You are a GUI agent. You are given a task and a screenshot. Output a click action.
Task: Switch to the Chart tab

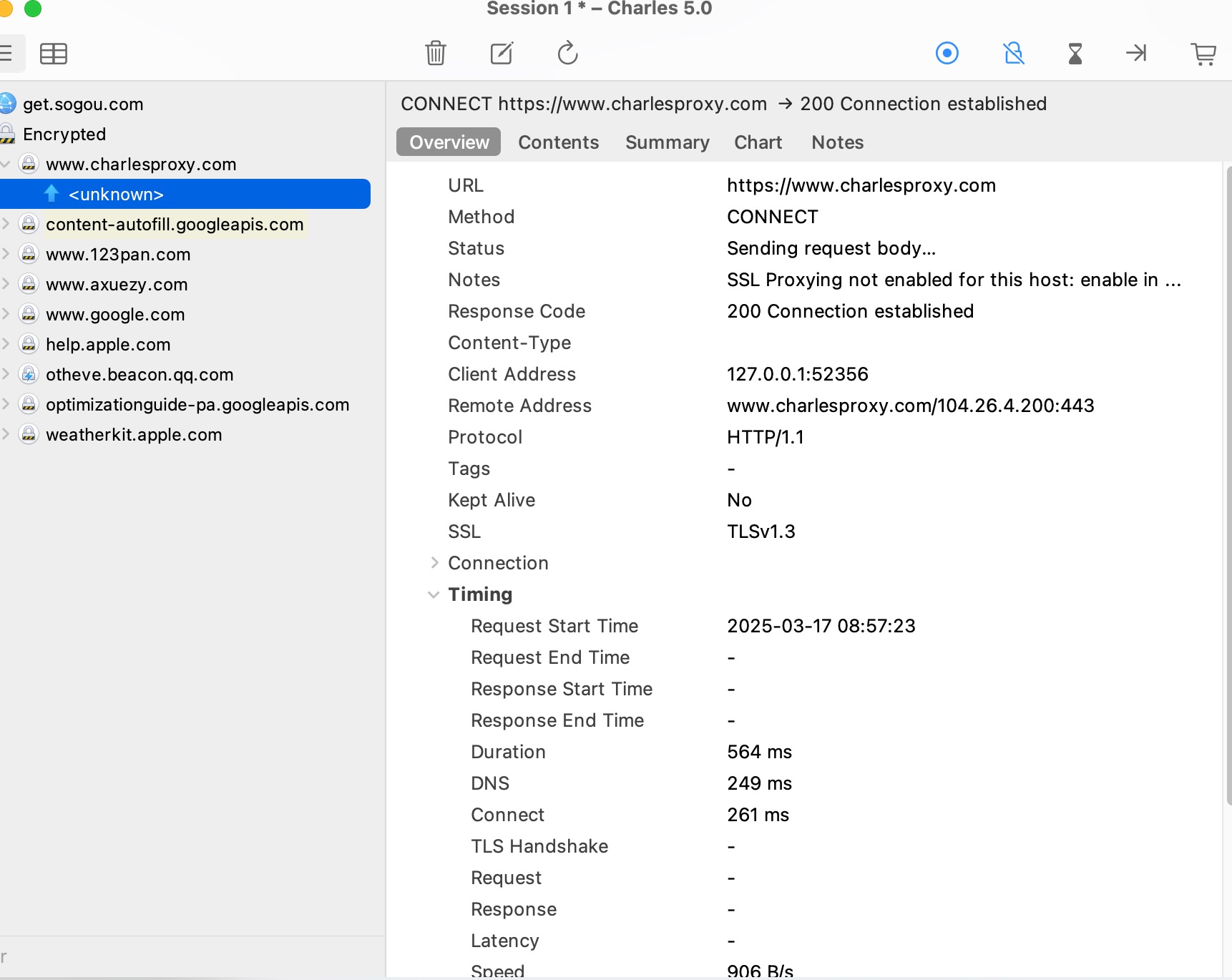pos(758,142)
